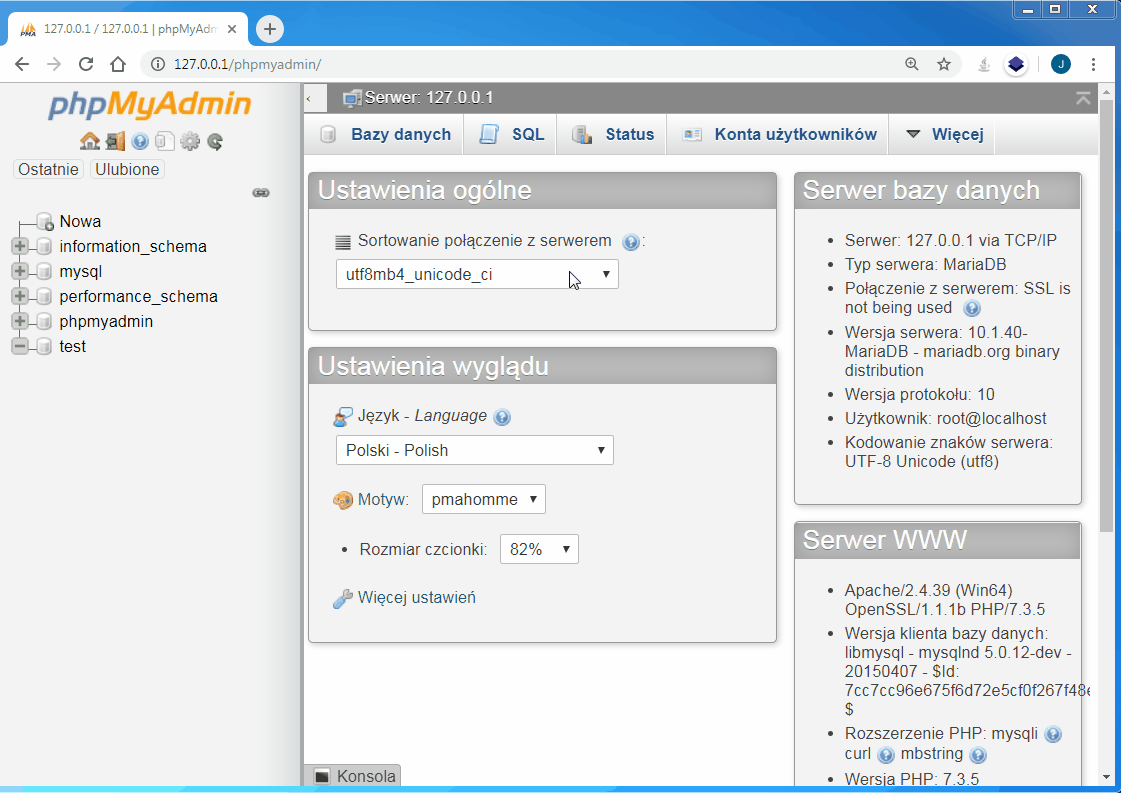The width and height of the screenshot is (1121, 793).
Task: Open the Więcej dropdown menu
Action: (944, 134)
